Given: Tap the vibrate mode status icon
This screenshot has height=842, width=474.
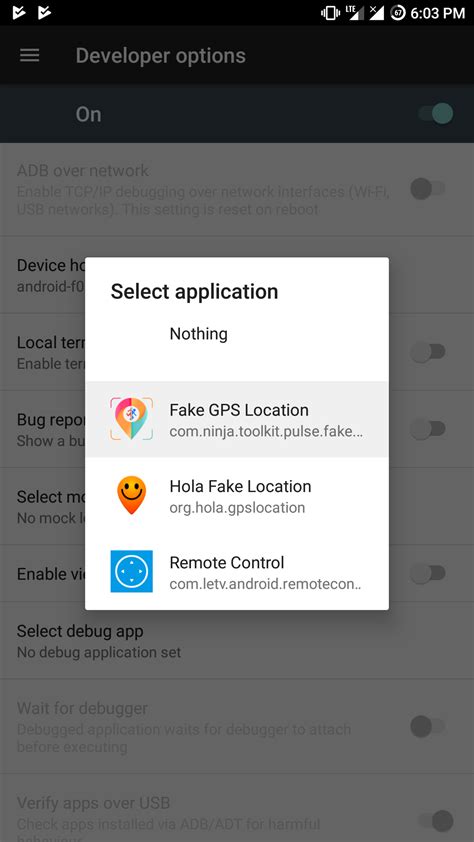Looking at the screenshot, I should 330,13.
